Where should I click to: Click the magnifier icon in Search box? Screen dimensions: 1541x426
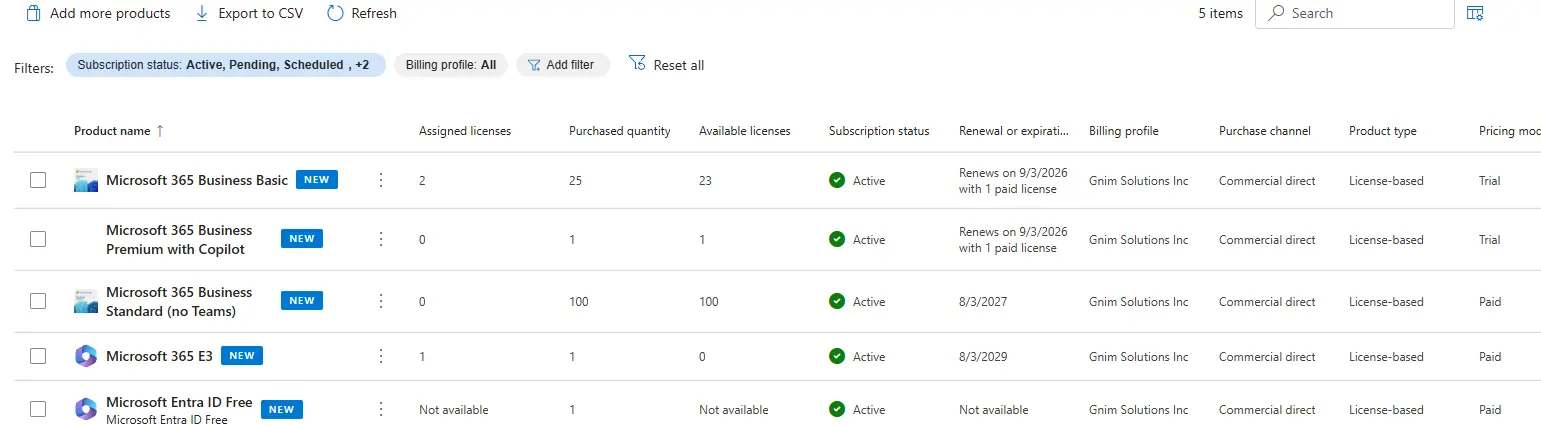click(1276, 13)
